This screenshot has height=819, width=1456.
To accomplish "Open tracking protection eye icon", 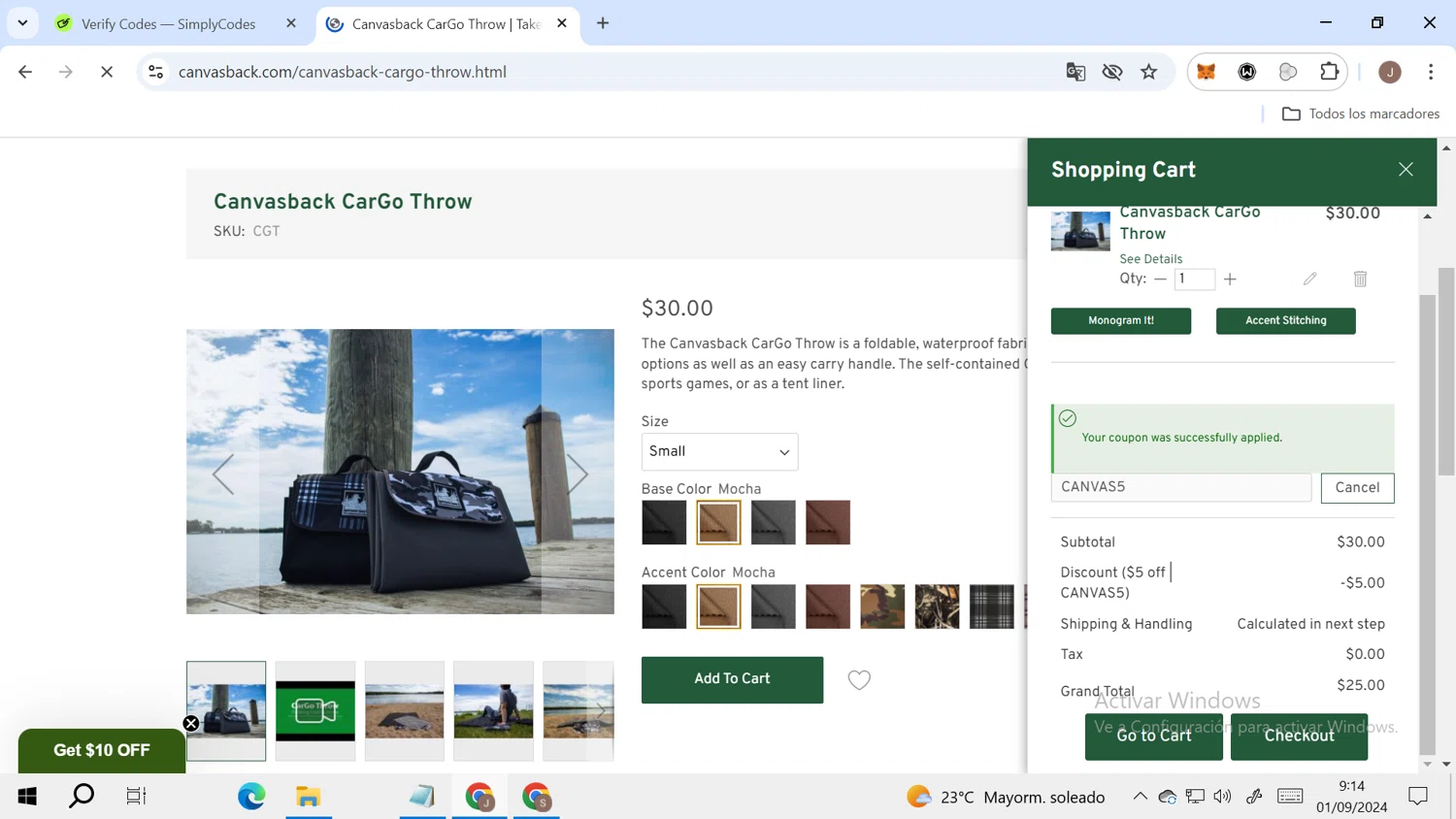I will tap(1112, 72).
